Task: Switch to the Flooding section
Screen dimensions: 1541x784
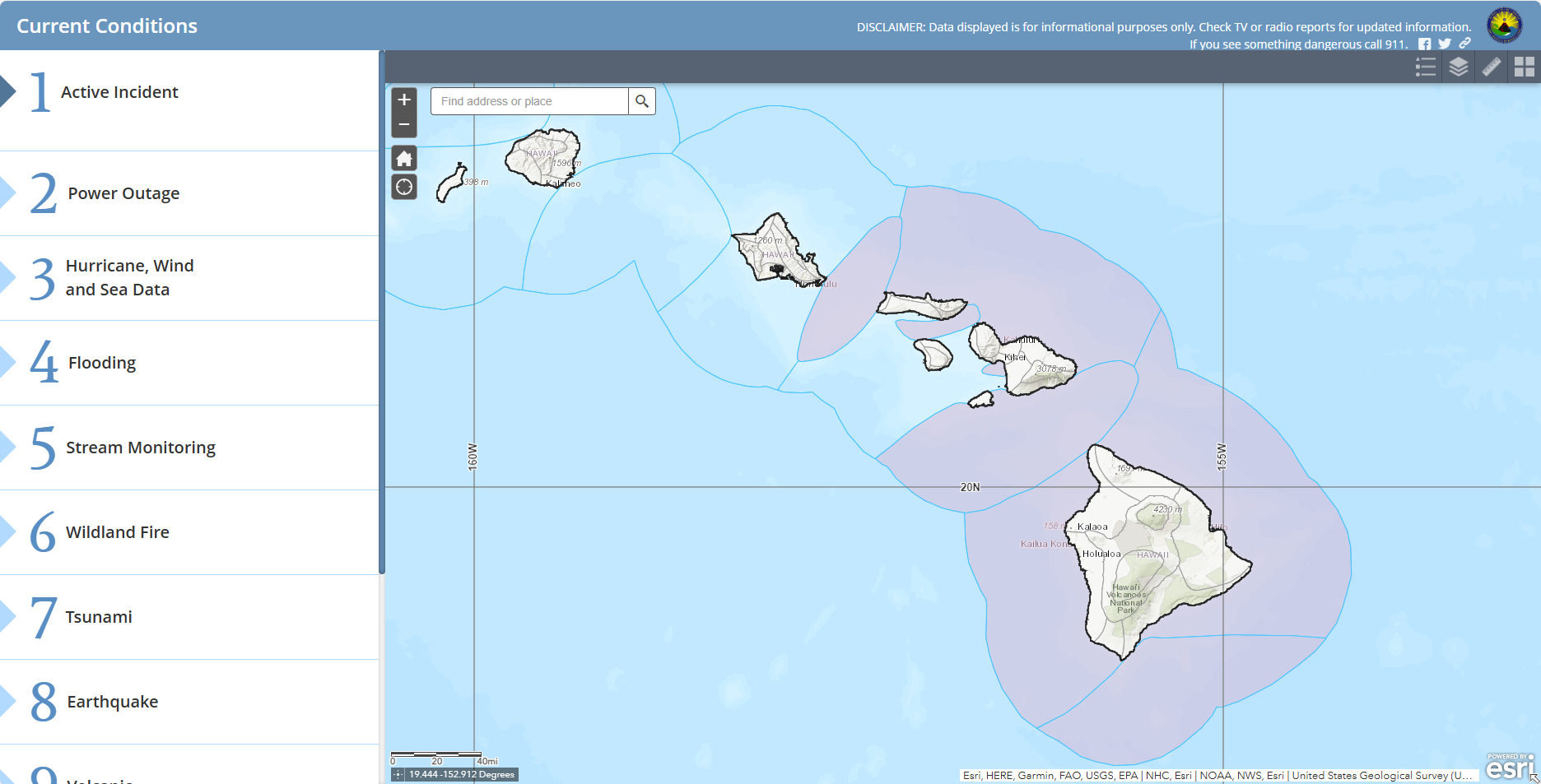Action: (102, 363)
